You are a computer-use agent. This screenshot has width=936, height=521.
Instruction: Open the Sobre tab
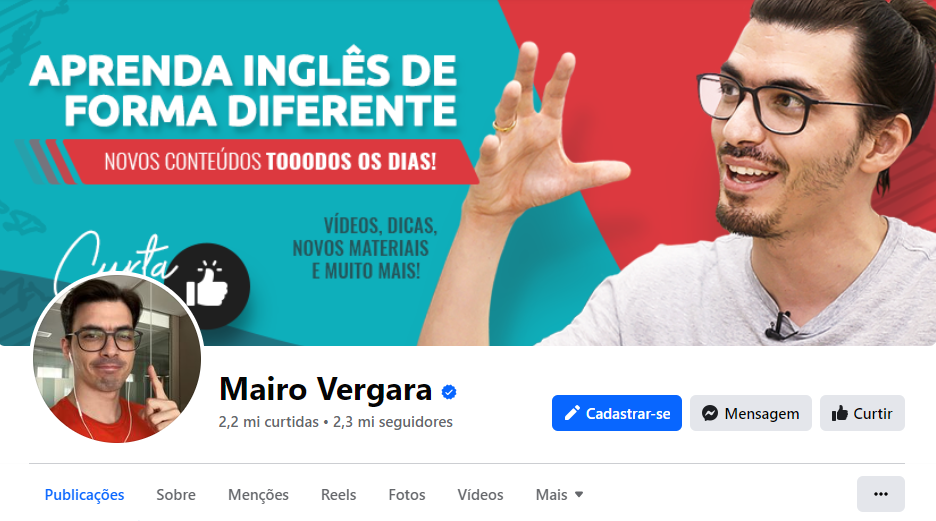(x=176, y=495)
